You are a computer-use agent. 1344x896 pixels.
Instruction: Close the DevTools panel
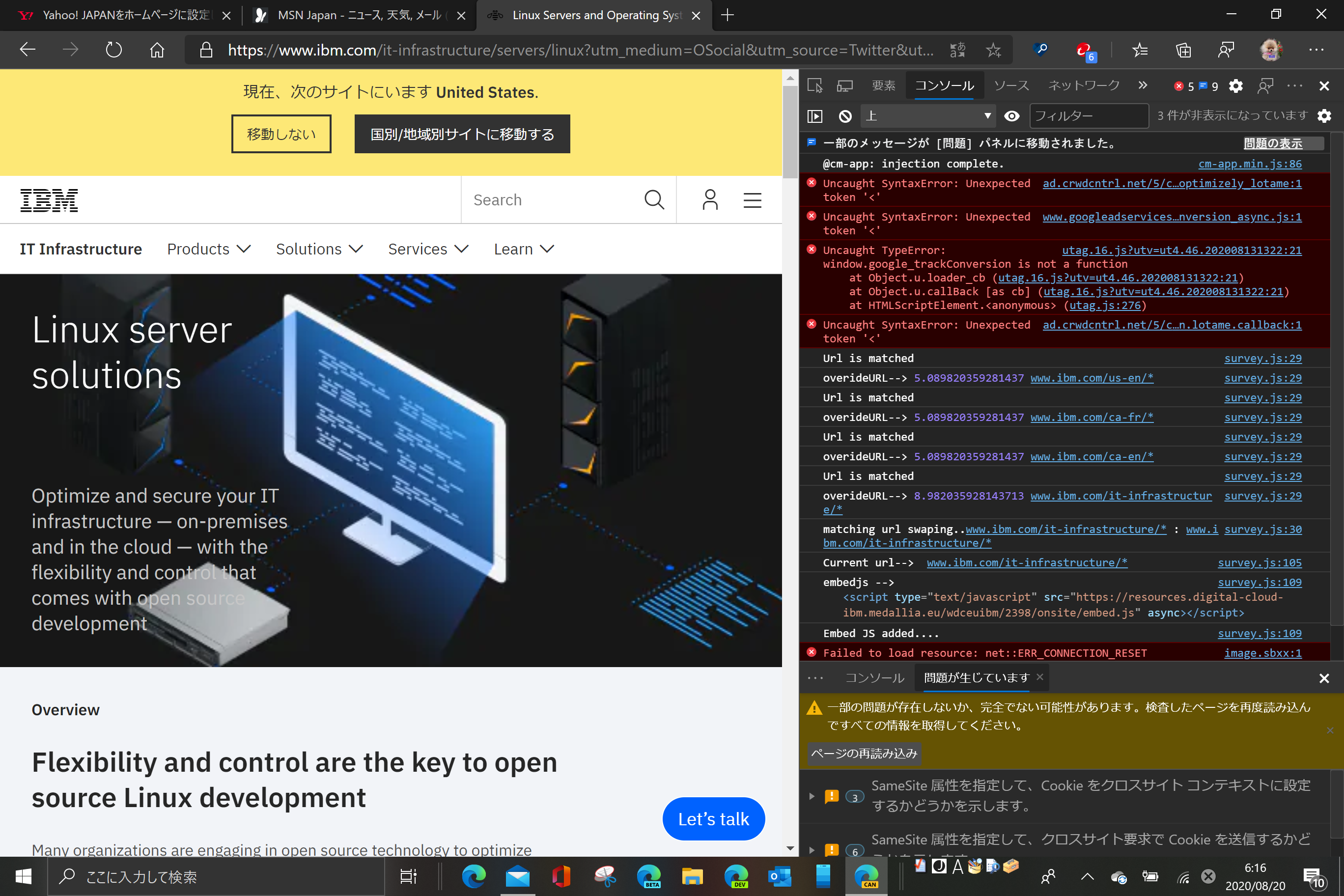point(1324,85)
